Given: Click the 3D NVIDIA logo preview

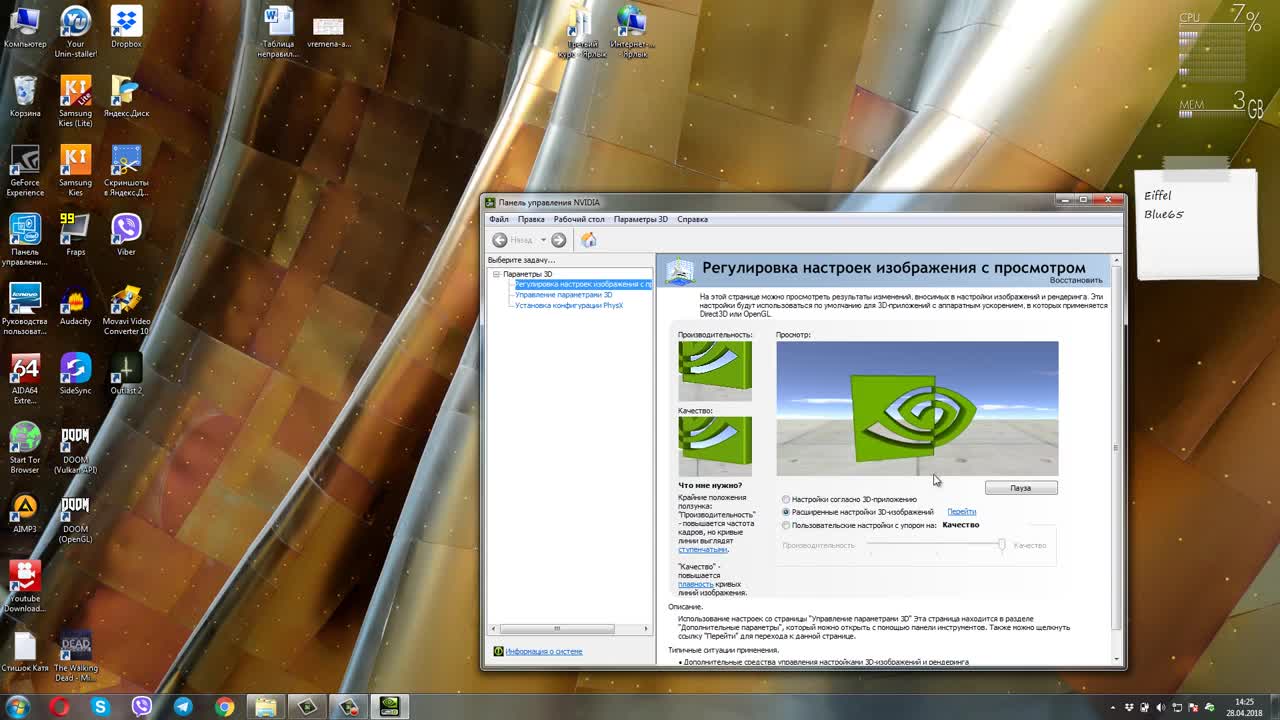Looking at the screenshot, I should coord(917,408).
